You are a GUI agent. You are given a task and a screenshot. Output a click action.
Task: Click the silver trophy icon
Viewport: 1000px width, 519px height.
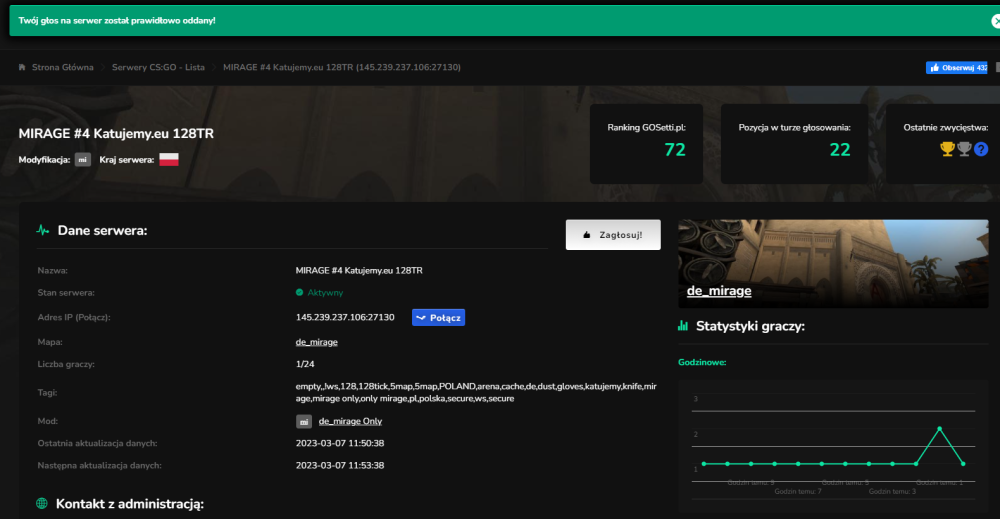(x=964, y=149)
